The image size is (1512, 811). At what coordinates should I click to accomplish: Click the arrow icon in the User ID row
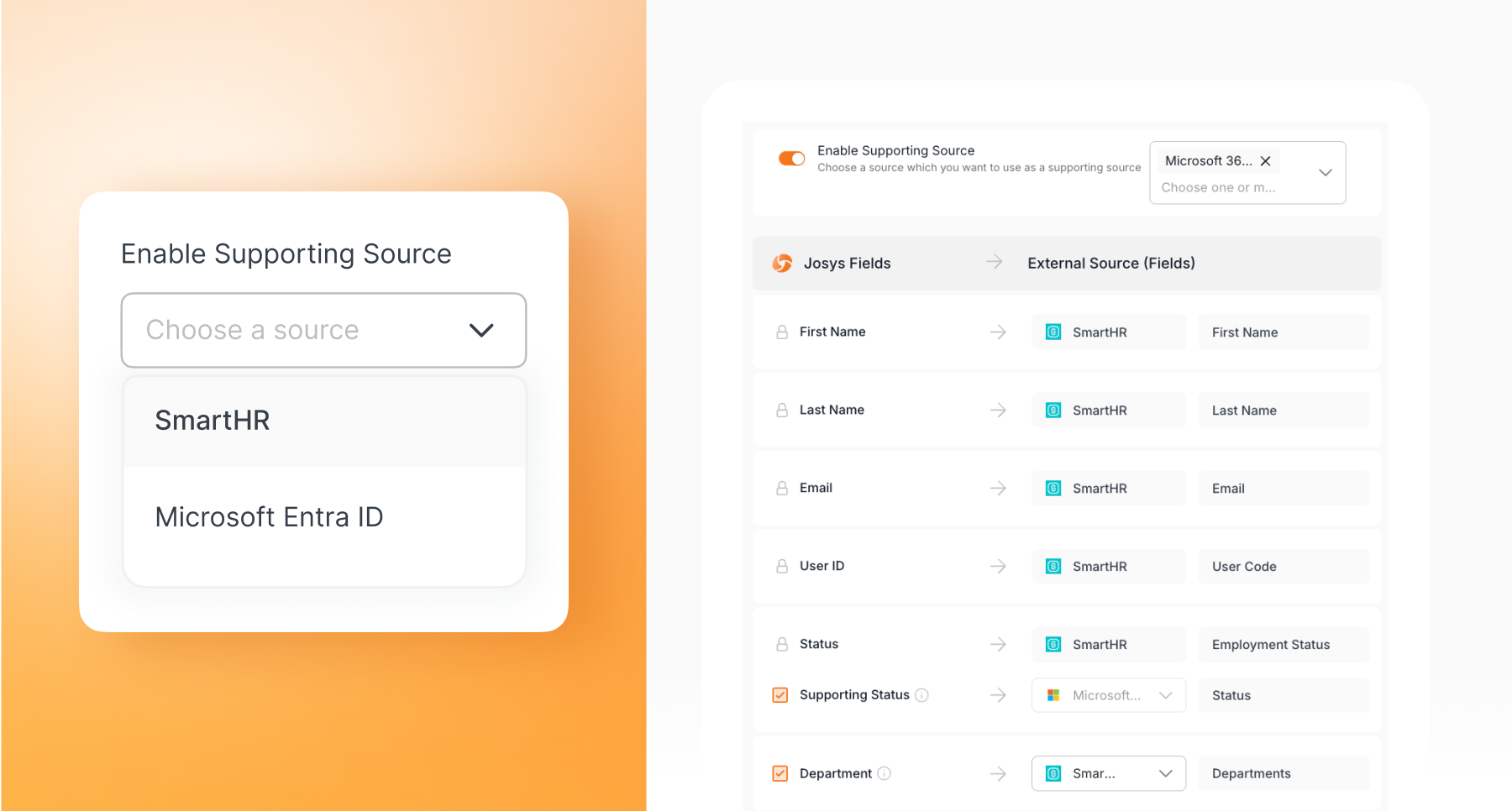[x=998, y=567]
